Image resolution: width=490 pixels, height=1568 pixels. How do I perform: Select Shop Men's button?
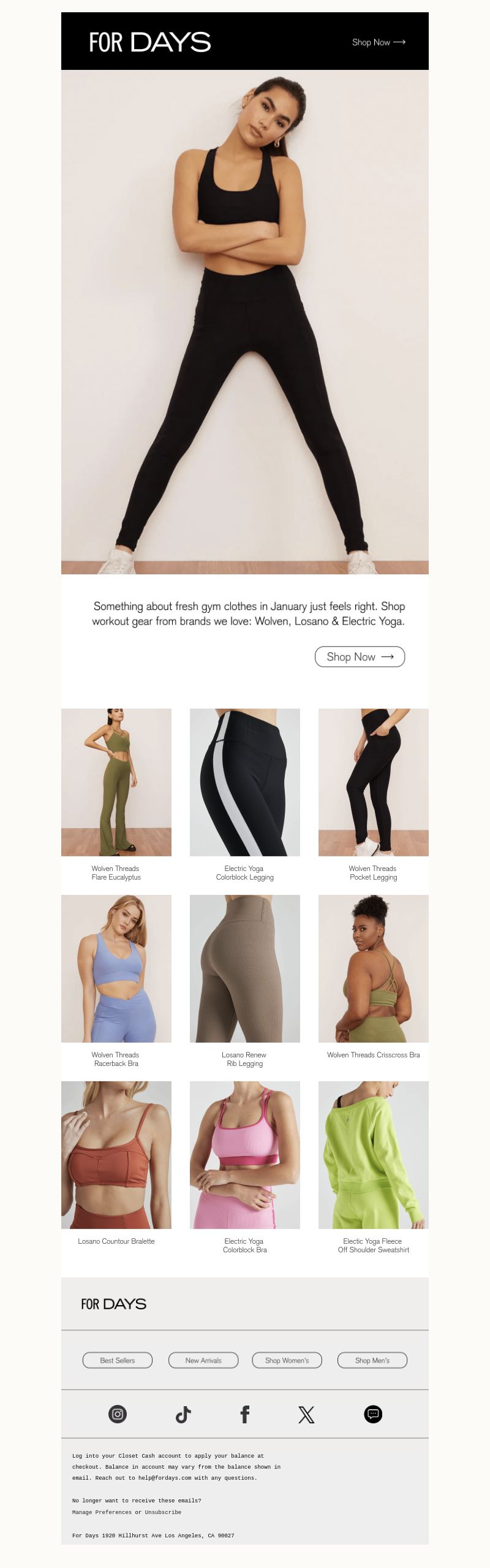372,1360
